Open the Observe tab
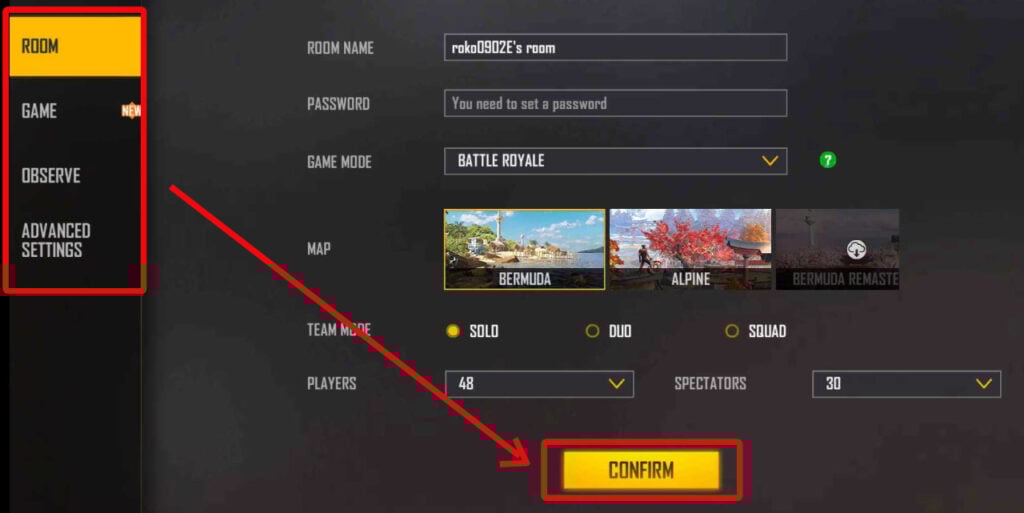Image resolution: width=1024 pixels, height=513 pixels. (75, 176)
